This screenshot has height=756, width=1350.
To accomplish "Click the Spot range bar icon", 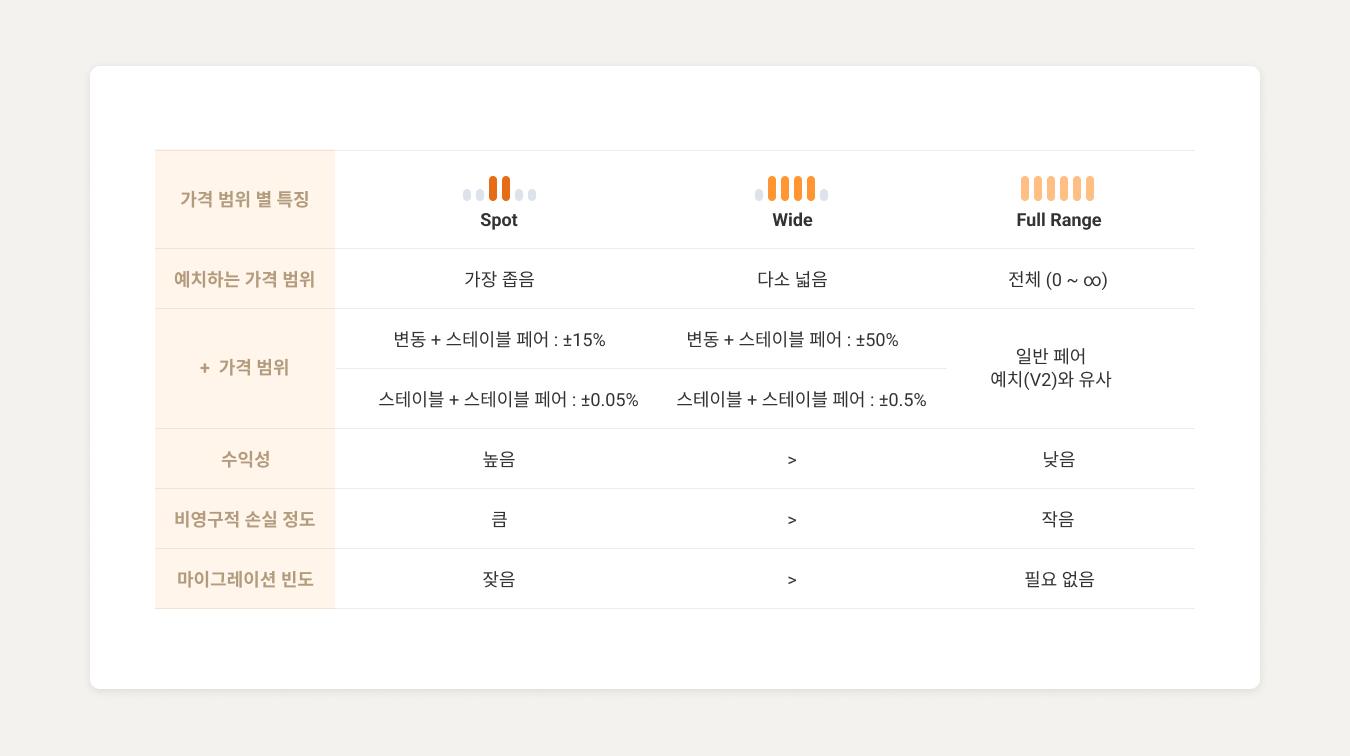I will pyautogui.click(x=499, y=189).
